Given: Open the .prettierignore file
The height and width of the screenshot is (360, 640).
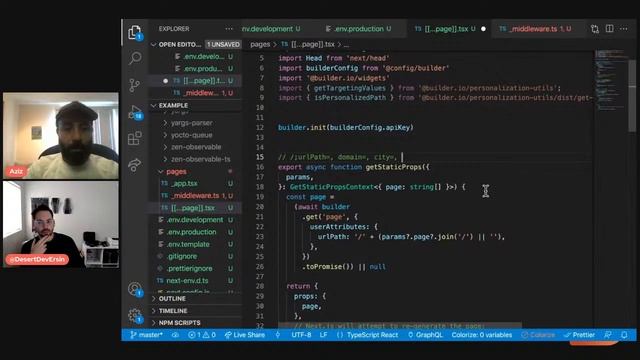Looking at the screenshot, I should pos(189,269).
